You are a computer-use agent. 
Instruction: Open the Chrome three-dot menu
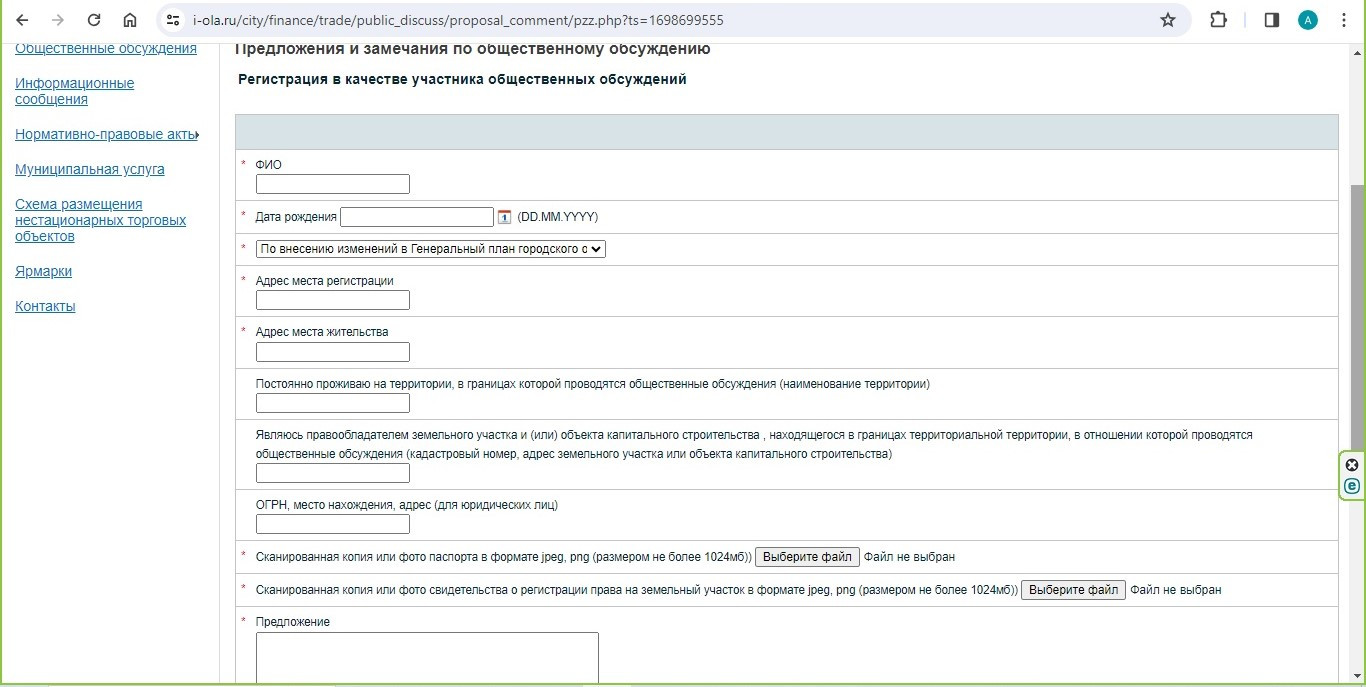[x=1343, y=20]
